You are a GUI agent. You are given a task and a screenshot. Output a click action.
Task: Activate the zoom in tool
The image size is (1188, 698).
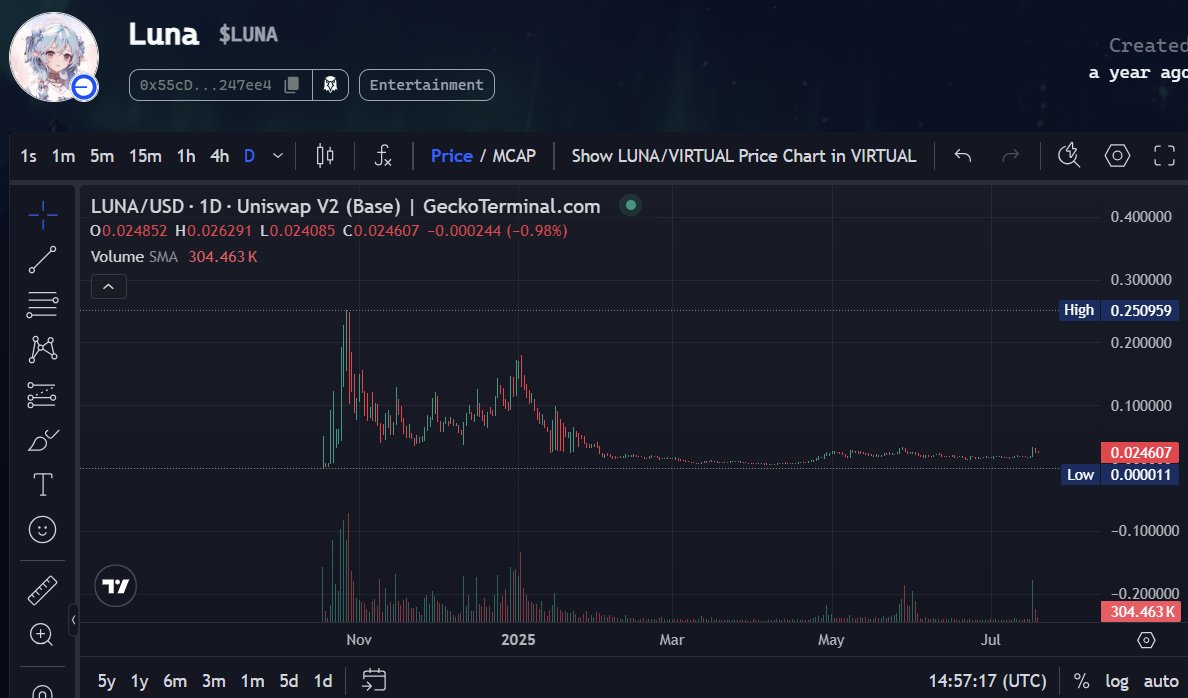tap(42, 634)
